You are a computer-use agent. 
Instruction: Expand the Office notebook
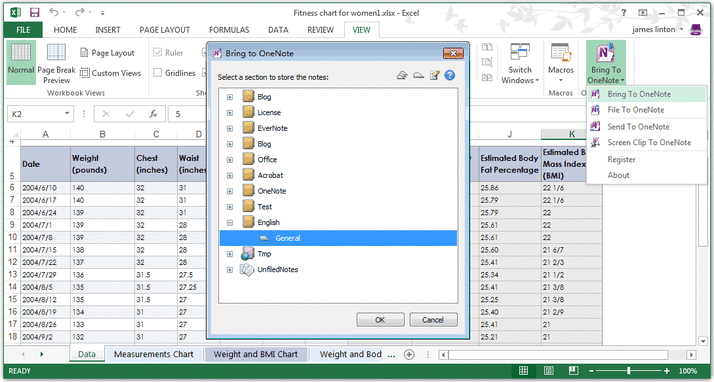[230, 160]
